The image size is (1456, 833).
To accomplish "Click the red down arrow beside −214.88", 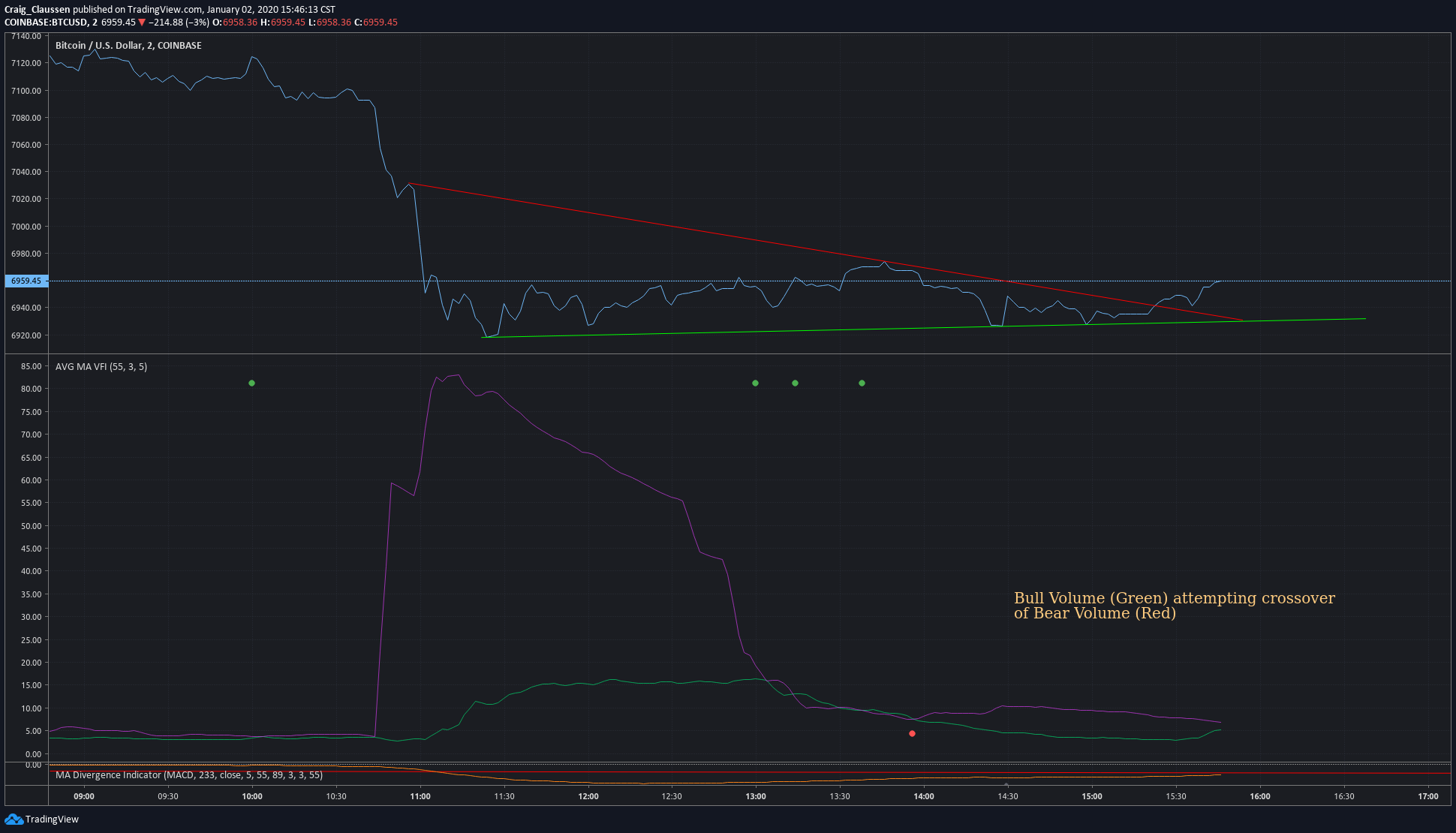I will tap(142, 23).
